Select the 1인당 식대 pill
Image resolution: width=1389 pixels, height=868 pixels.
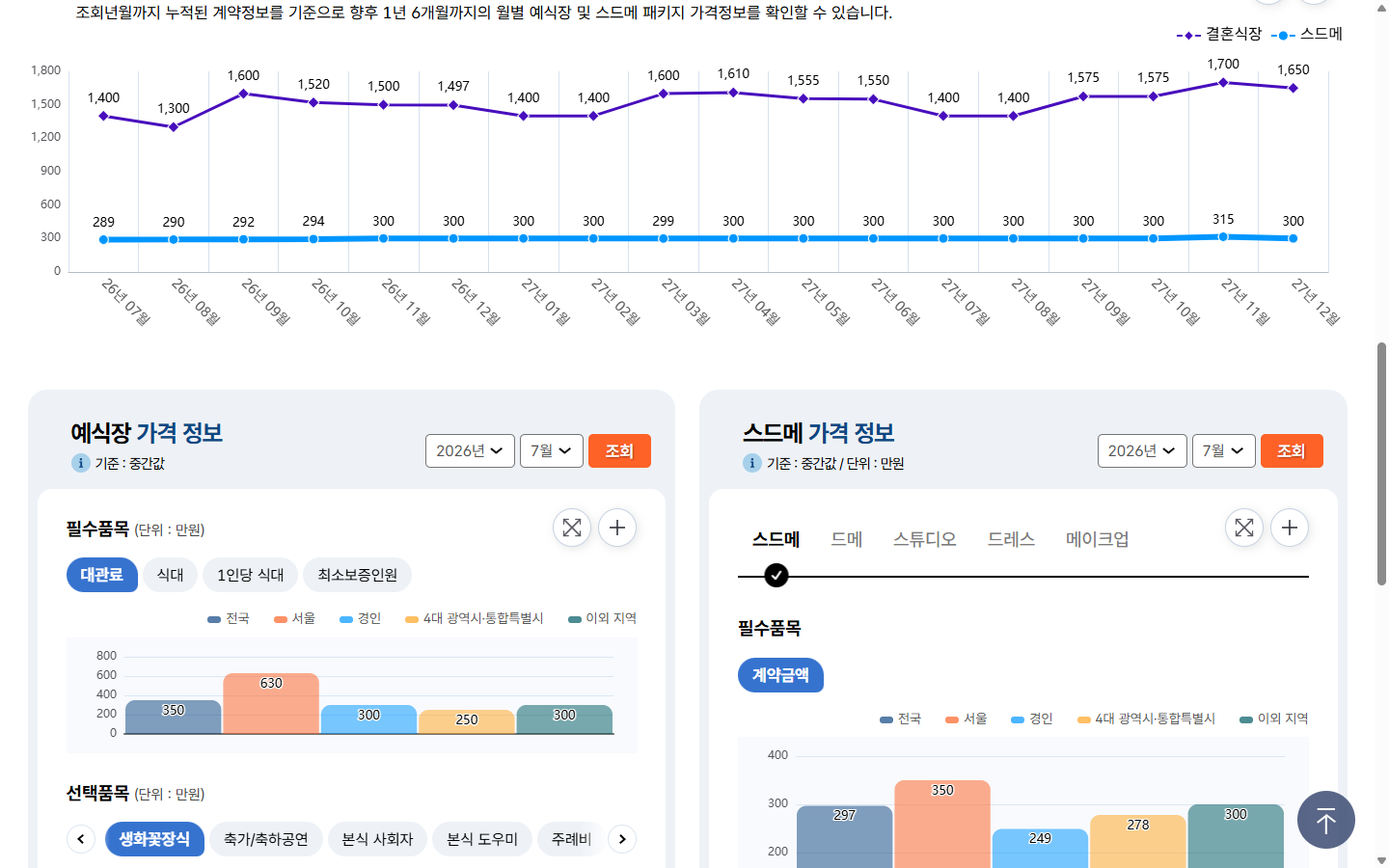(x=251, y=575)
